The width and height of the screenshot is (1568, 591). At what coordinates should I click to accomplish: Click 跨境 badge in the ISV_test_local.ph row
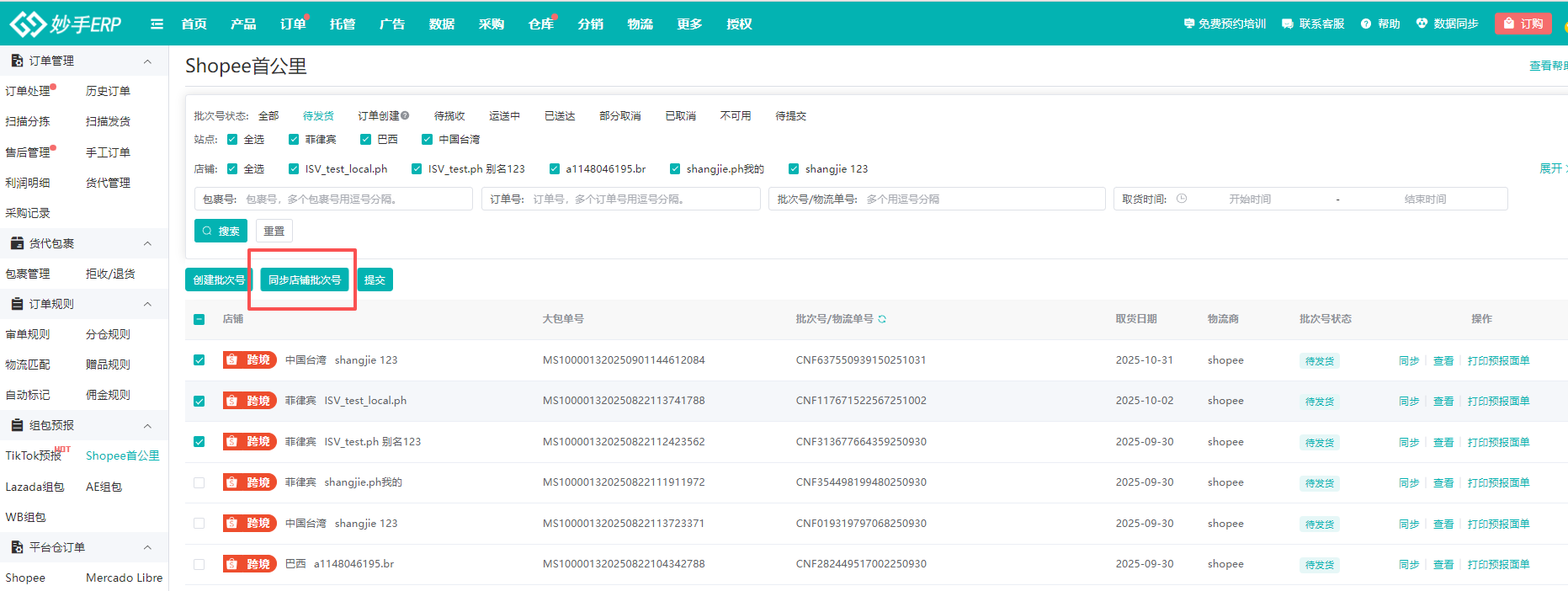pyautogui.click(x=250, y=401)
